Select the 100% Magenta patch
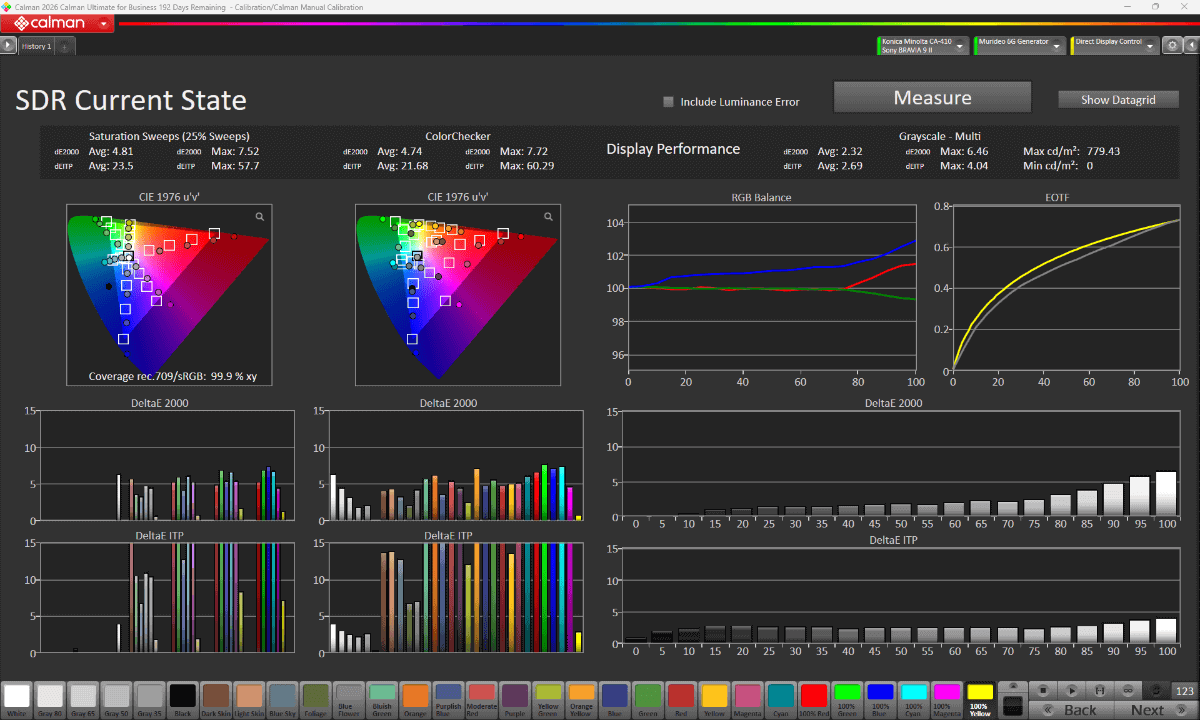1200x720 pixels. click(945, 699)
